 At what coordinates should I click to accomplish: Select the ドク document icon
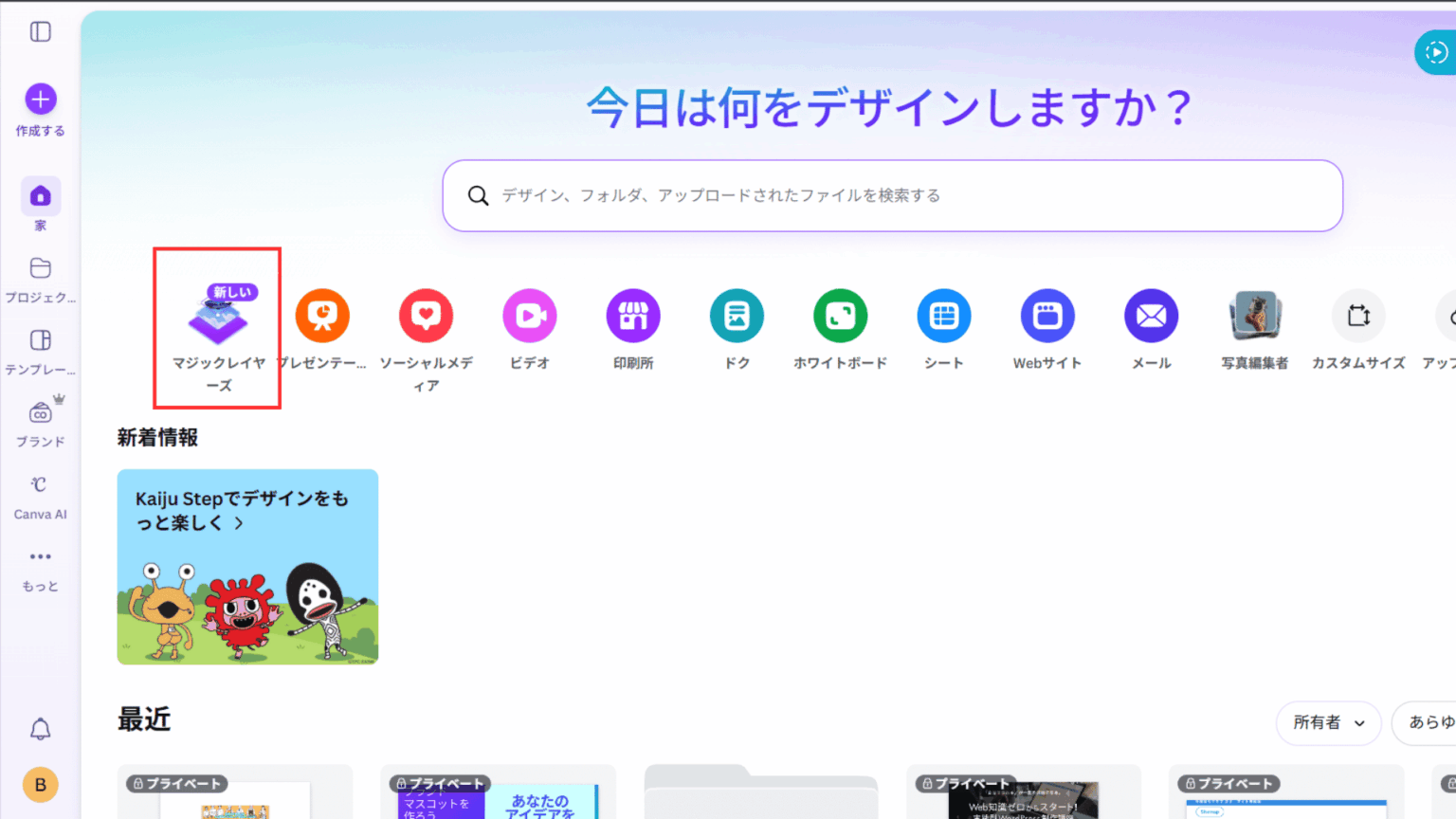pyautogui.click(x=737, y=316)
